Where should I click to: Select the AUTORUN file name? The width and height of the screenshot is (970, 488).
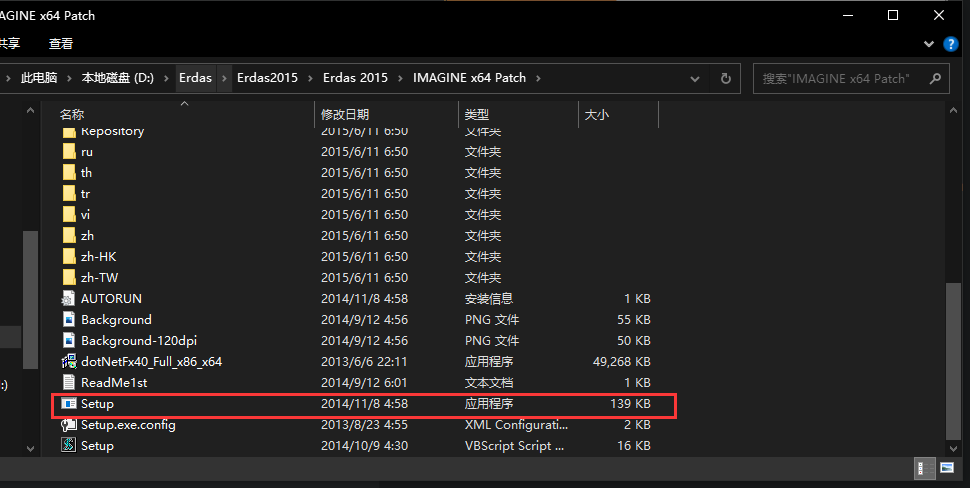tap(111, 299)
